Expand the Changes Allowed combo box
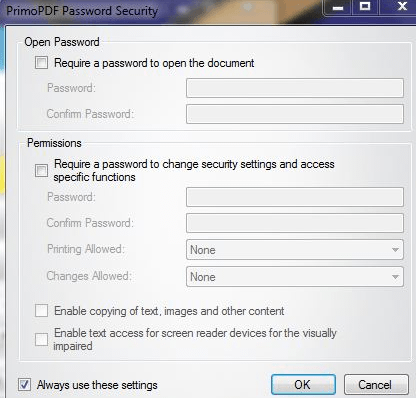 tap(295, 277)
